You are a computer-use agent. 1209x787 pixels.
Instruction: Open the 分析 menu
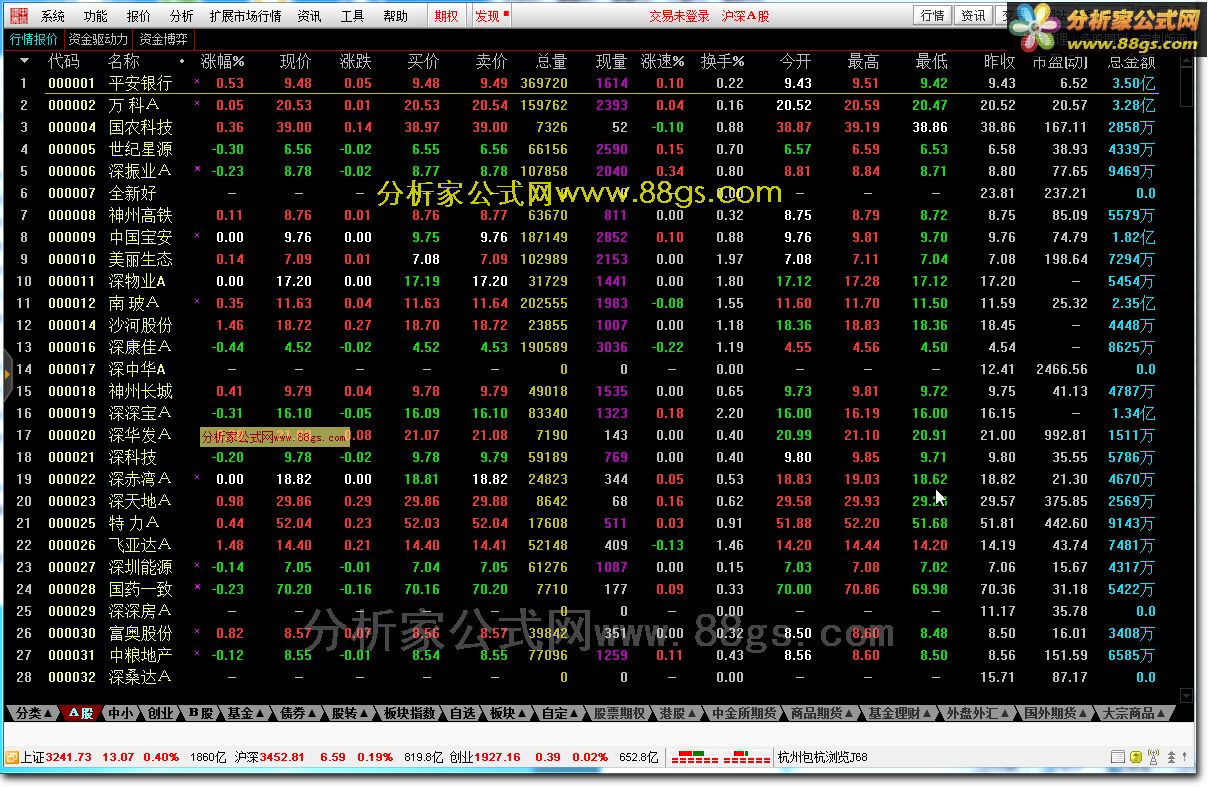click(182, 16)
